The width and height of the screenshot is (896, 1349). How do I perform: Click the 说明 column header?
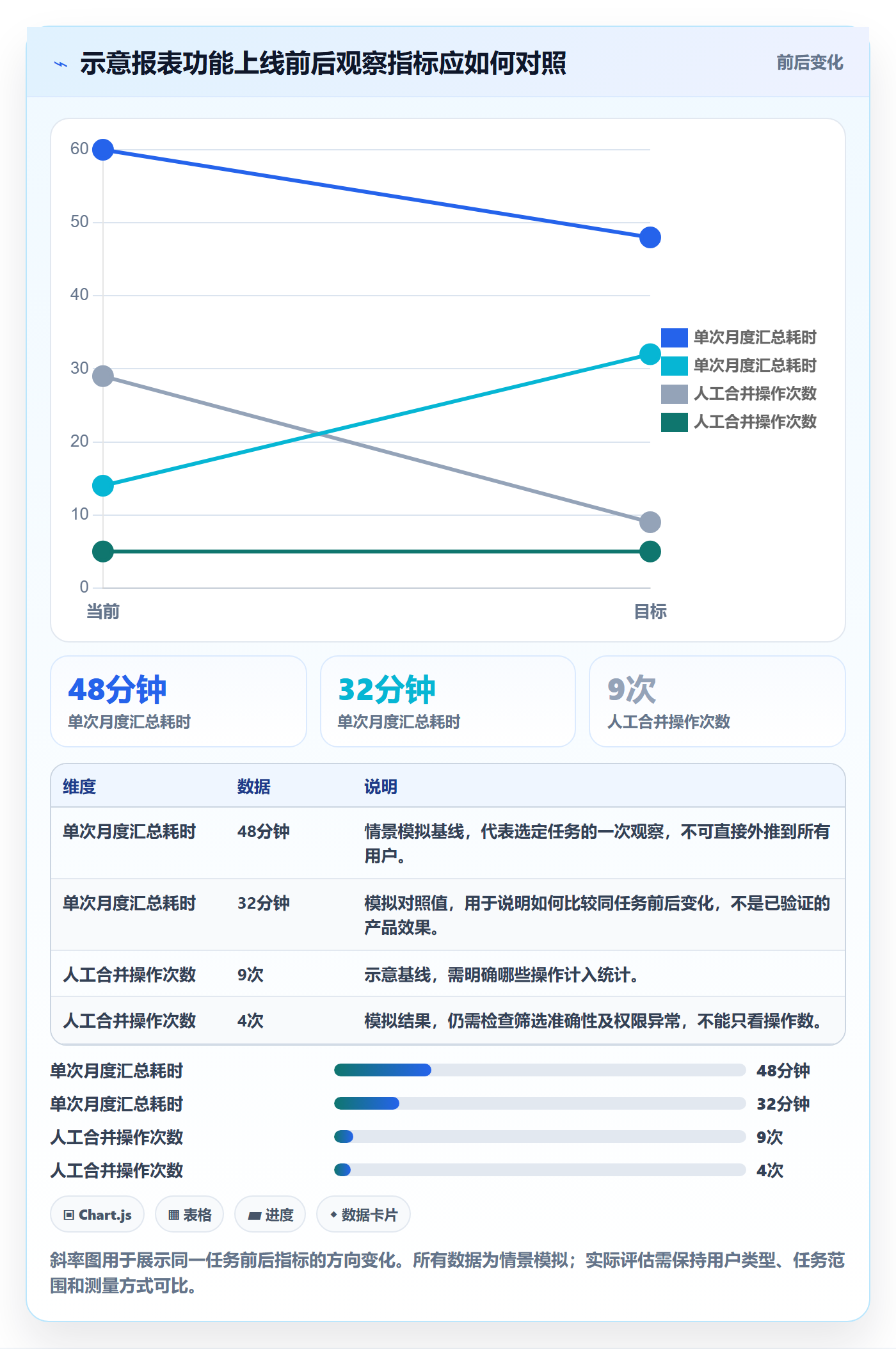click(x=381, y=786)
